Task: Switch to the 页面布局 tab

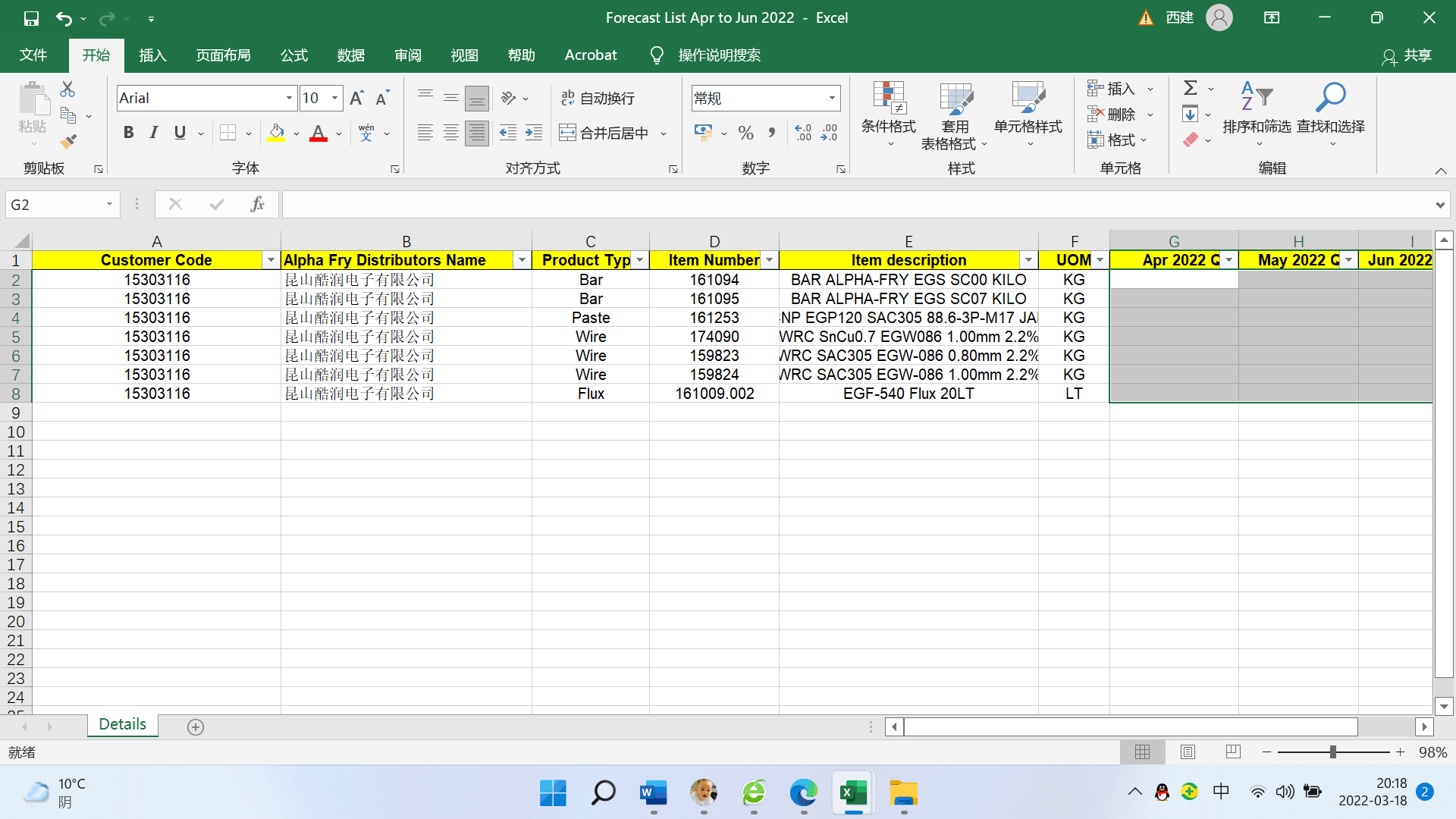Action: click(223, 55)
